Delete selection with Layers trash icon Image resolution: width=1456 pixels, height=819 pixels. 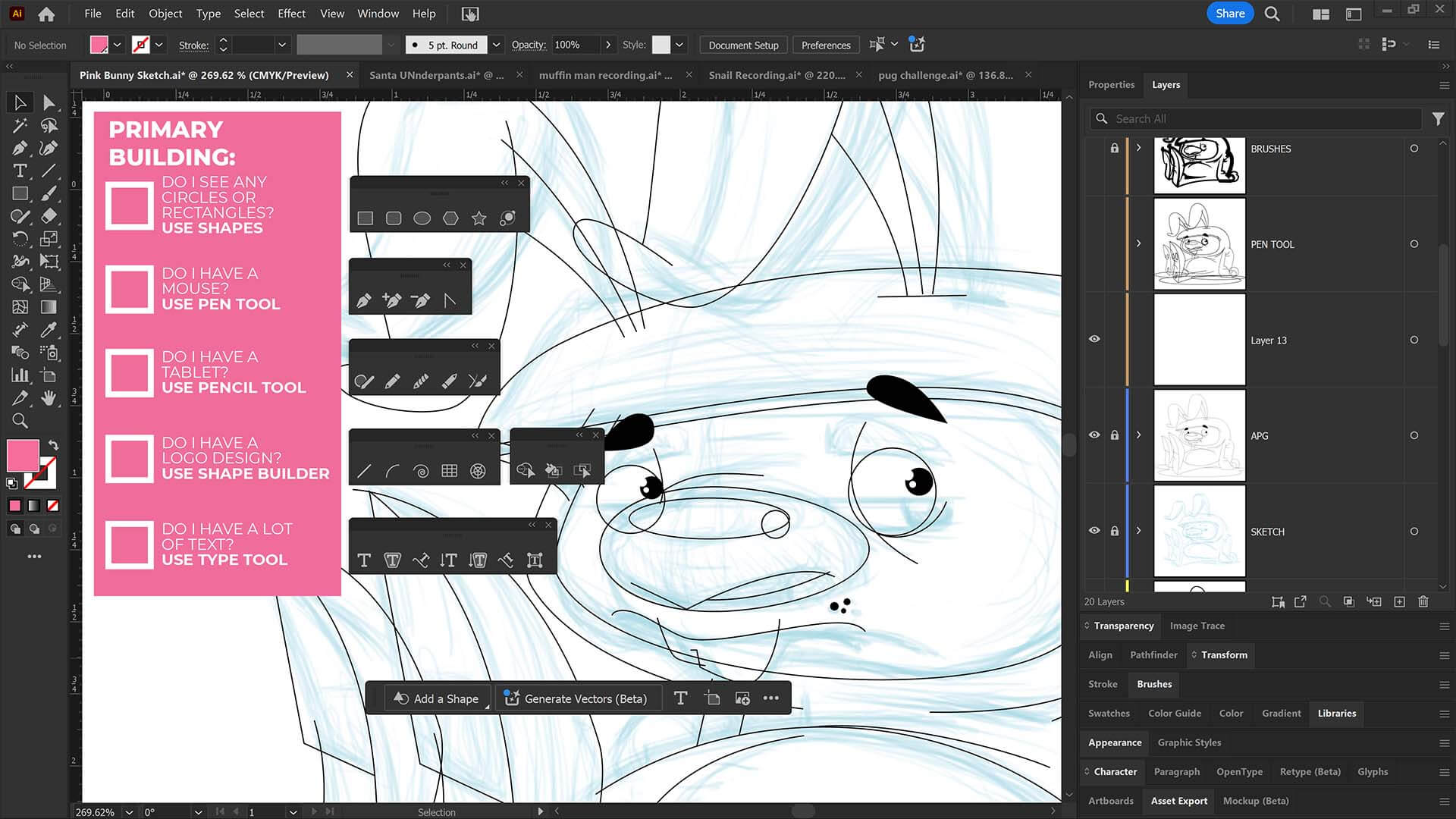coord(1423,601)
